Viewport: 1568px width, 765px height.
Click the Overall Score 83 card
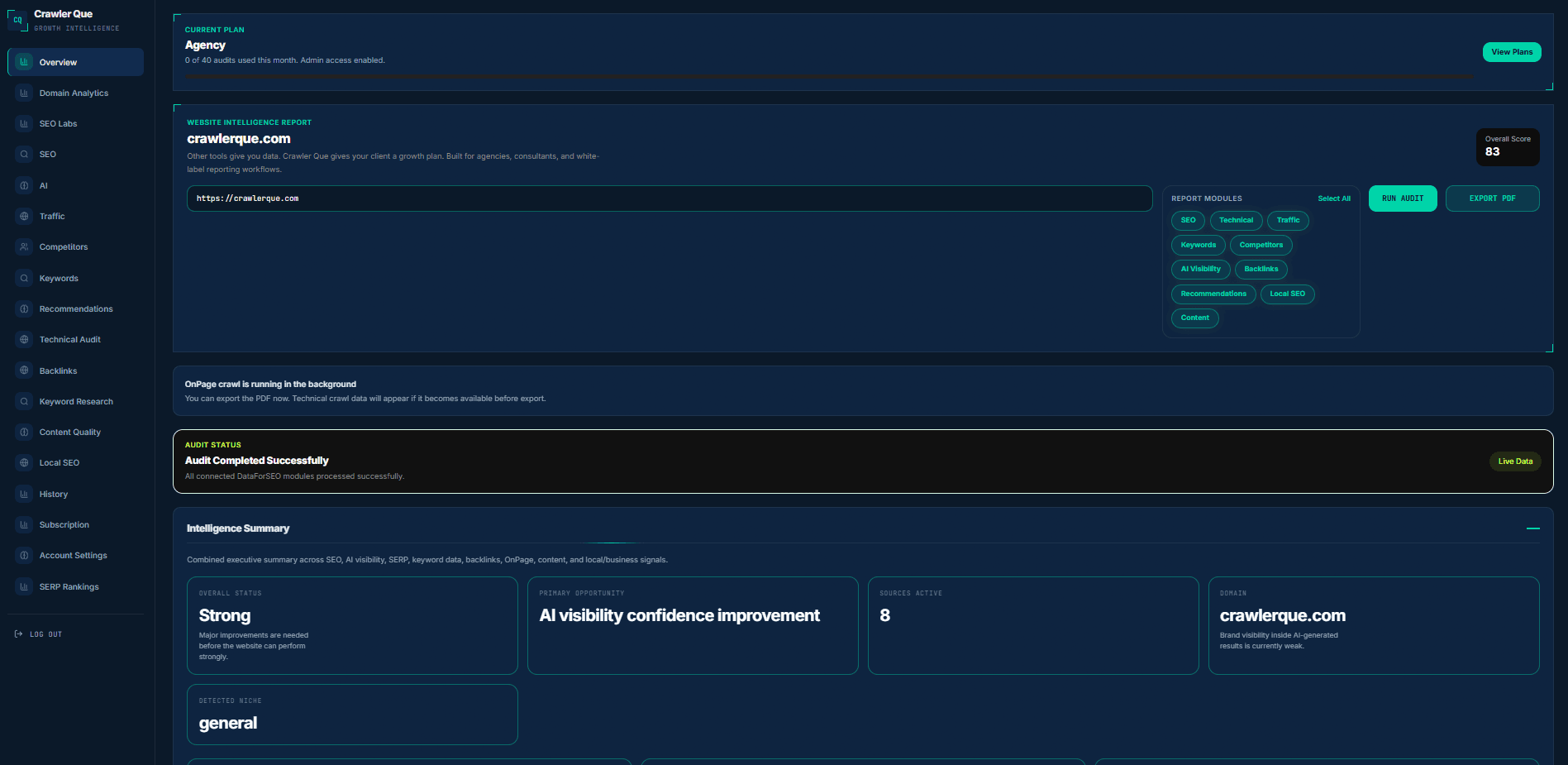point(1508,147)
